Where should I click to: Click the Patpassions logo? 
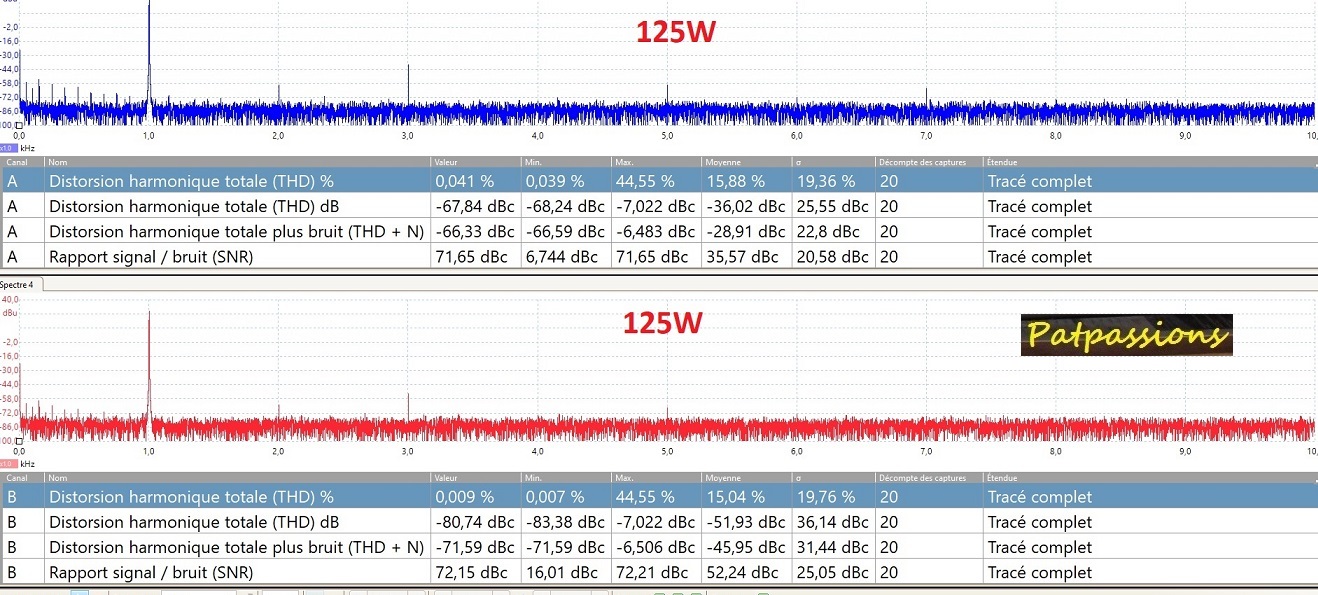(1126, 336)
